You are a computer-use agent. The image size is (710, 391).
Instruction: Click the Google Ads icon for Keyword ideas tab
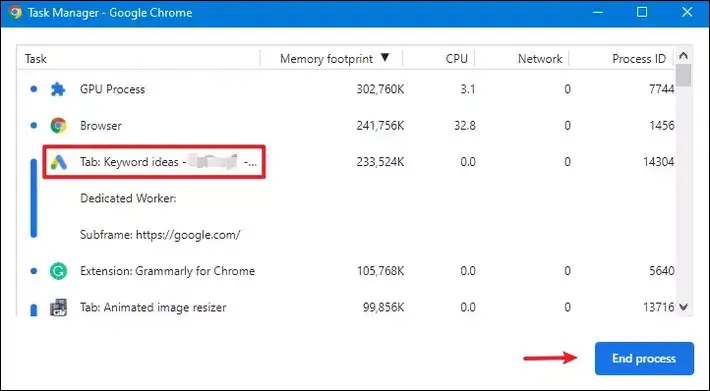point(58,162)
